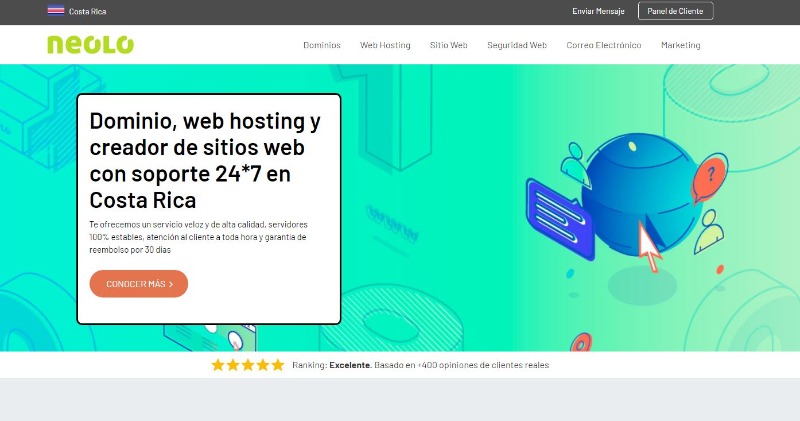Viewport: 800px width, 421px height.
Task: Click the five gold stars rating
Action: pyautogui.click(x=248, y=365)
